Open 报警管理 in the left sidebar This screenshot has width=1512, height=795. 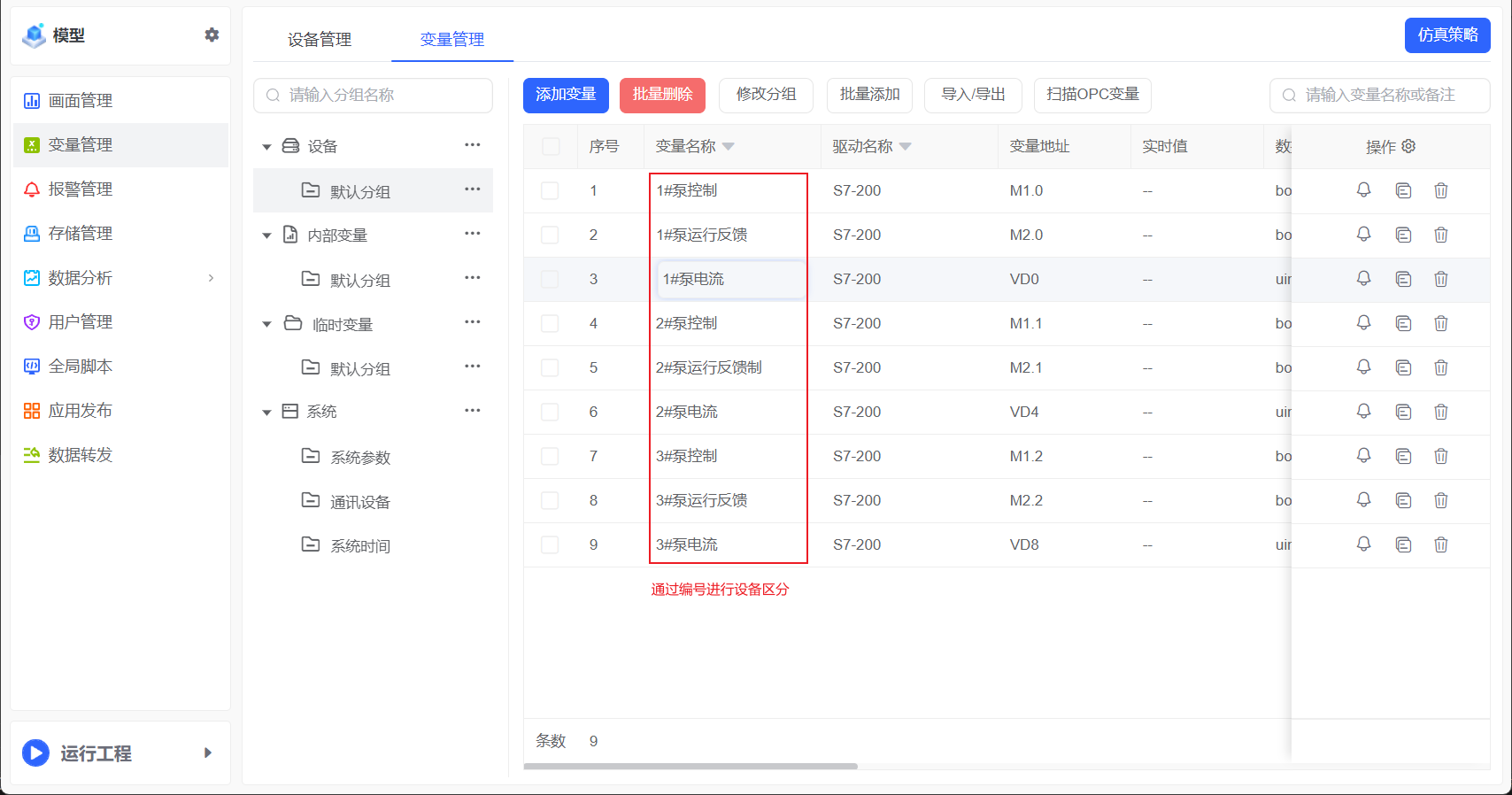click(x=80, y=189)
